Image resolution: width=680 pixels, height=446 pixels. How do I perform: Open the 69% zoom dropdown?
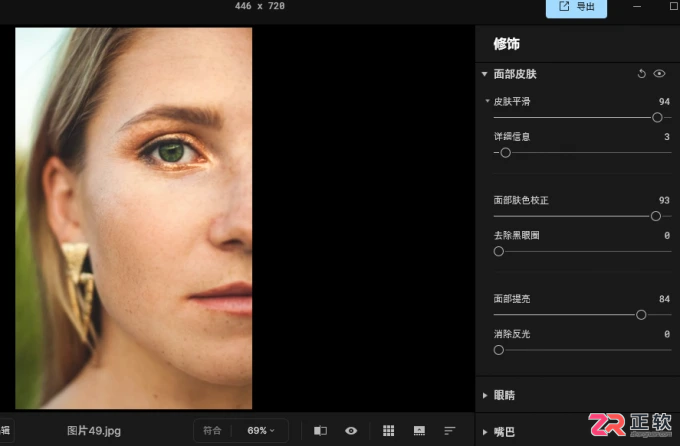pos(261,431)
